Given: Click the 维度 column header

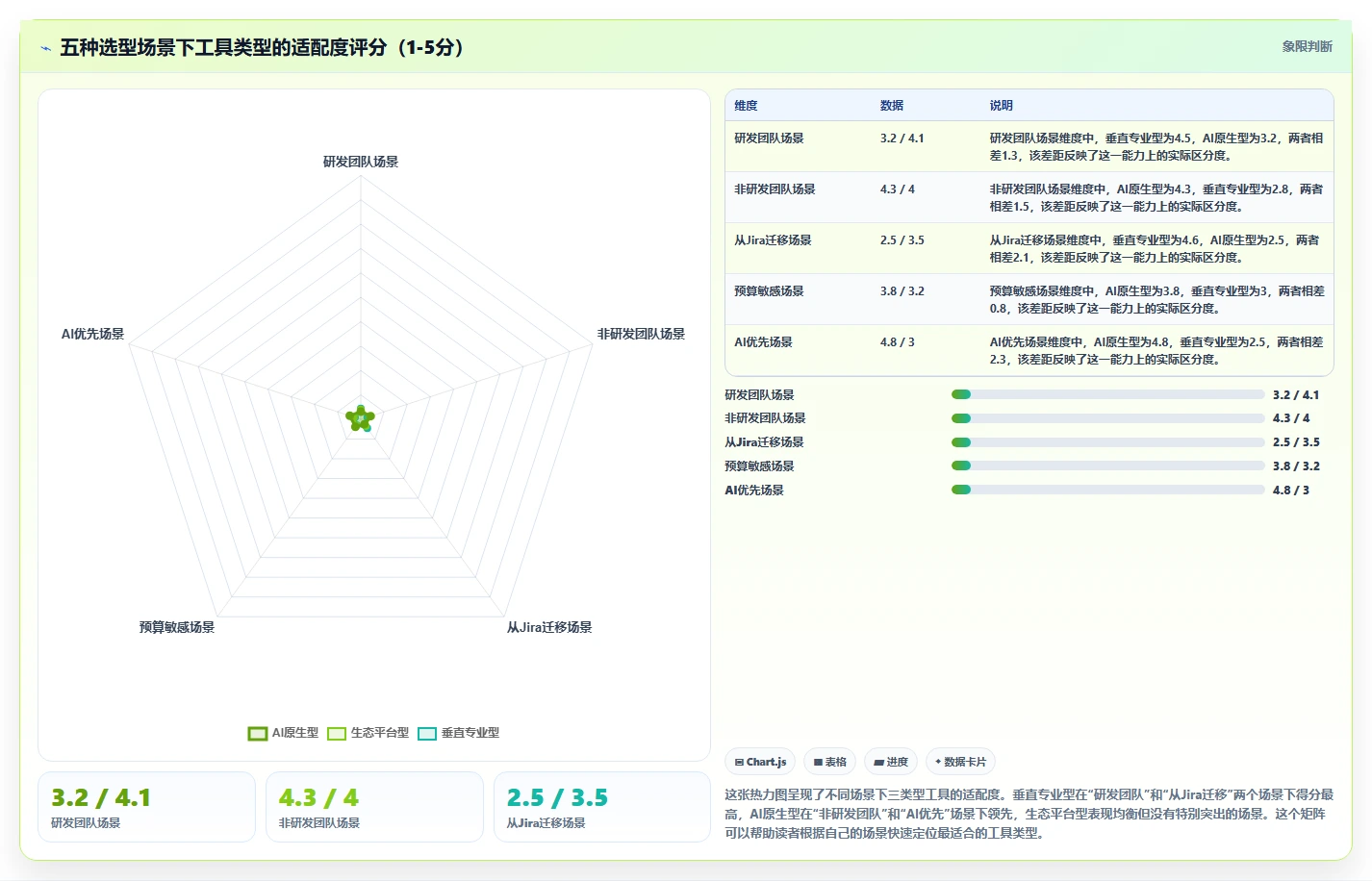Looking at the screenshot, I should tap(746, 106).
